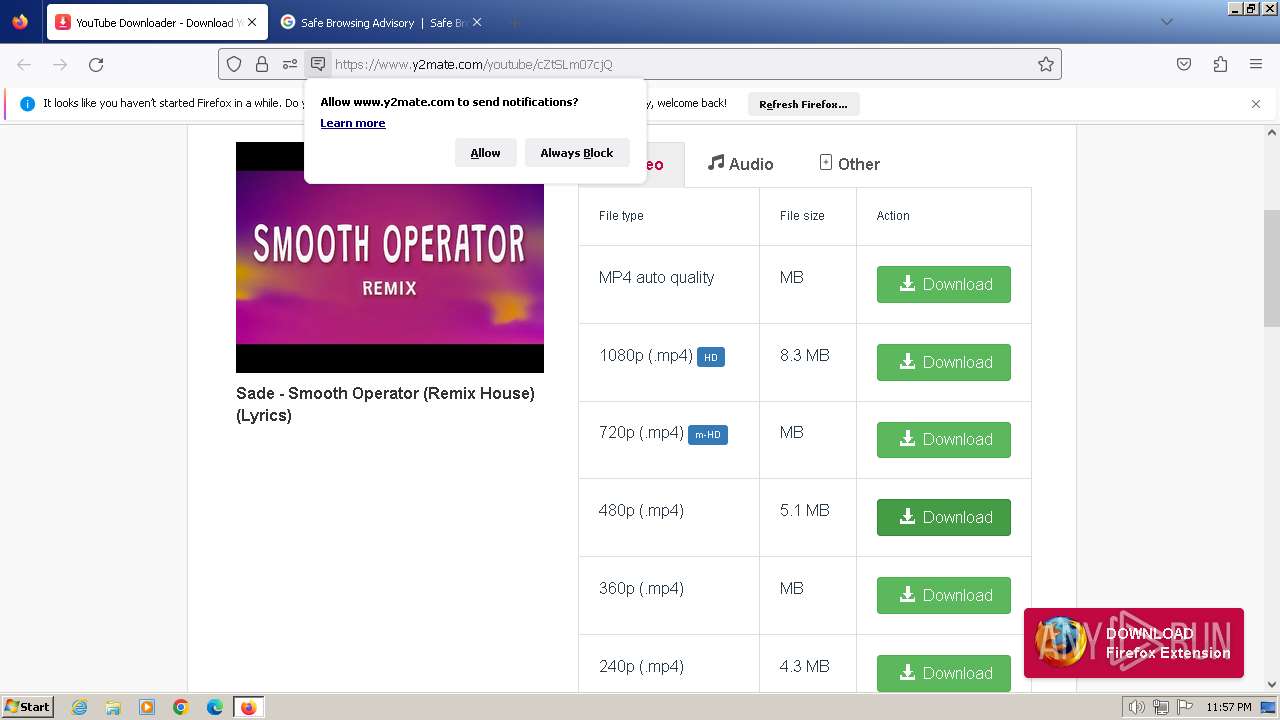The image size is (1280, 720).
Task: Open File Explorer from the taskbar
Action: [x=113, y=707]
